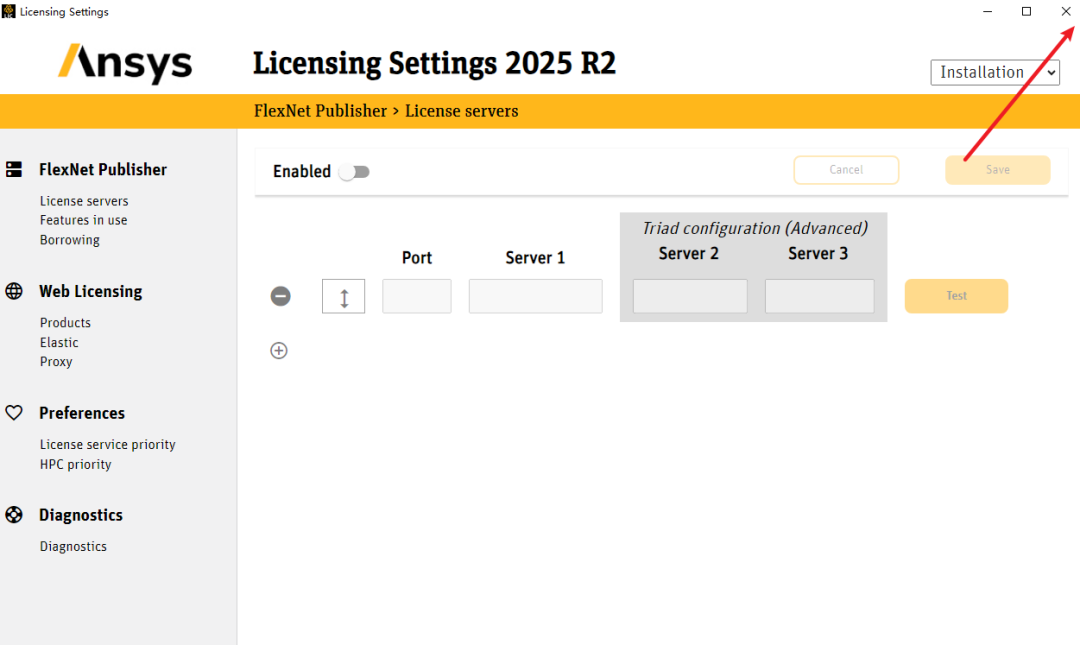The width and height of the screenshot is (1080, 645).
Task: Click the FlexNet Publisher server icon
Action: pos(14,170)
